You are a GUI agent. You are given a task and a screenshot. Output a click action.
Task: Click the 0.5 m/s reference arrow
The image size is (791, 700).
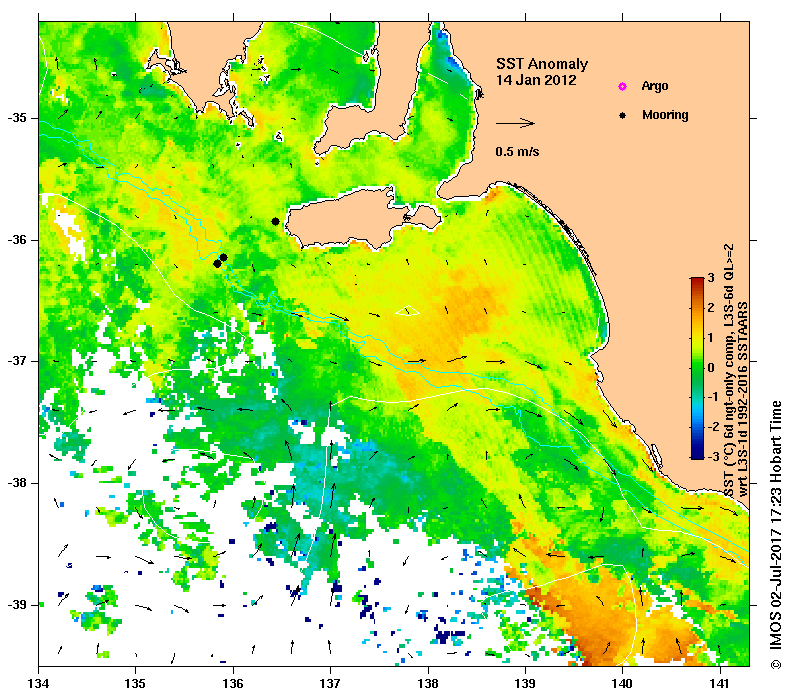click(515, 123)
